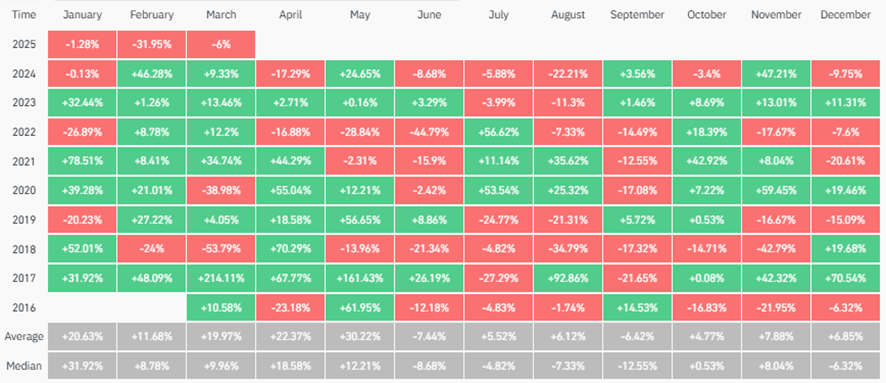Click the +78.51% January 2021 cell

(82, 161)
